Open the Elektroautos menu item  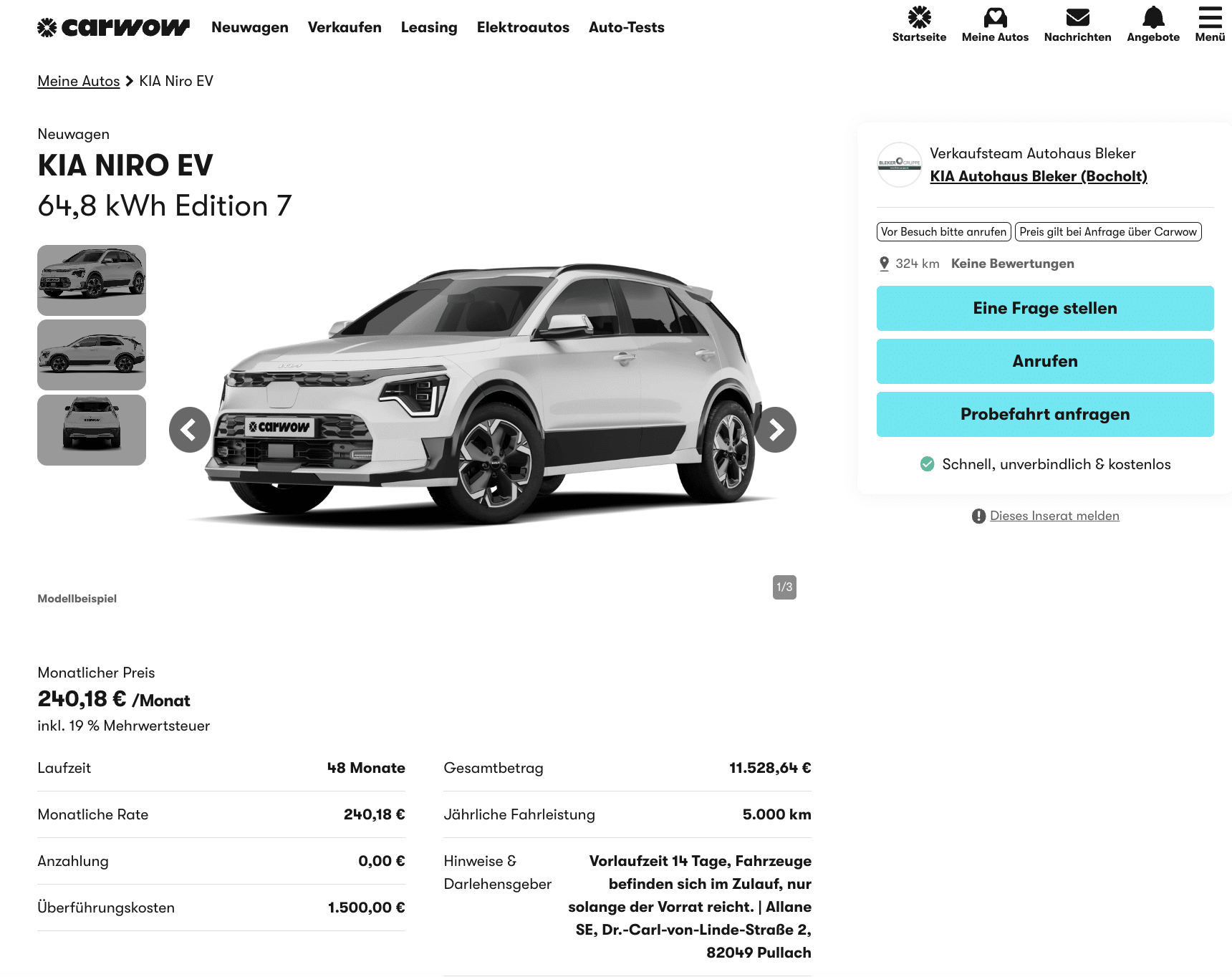click(x=523, y=27)
